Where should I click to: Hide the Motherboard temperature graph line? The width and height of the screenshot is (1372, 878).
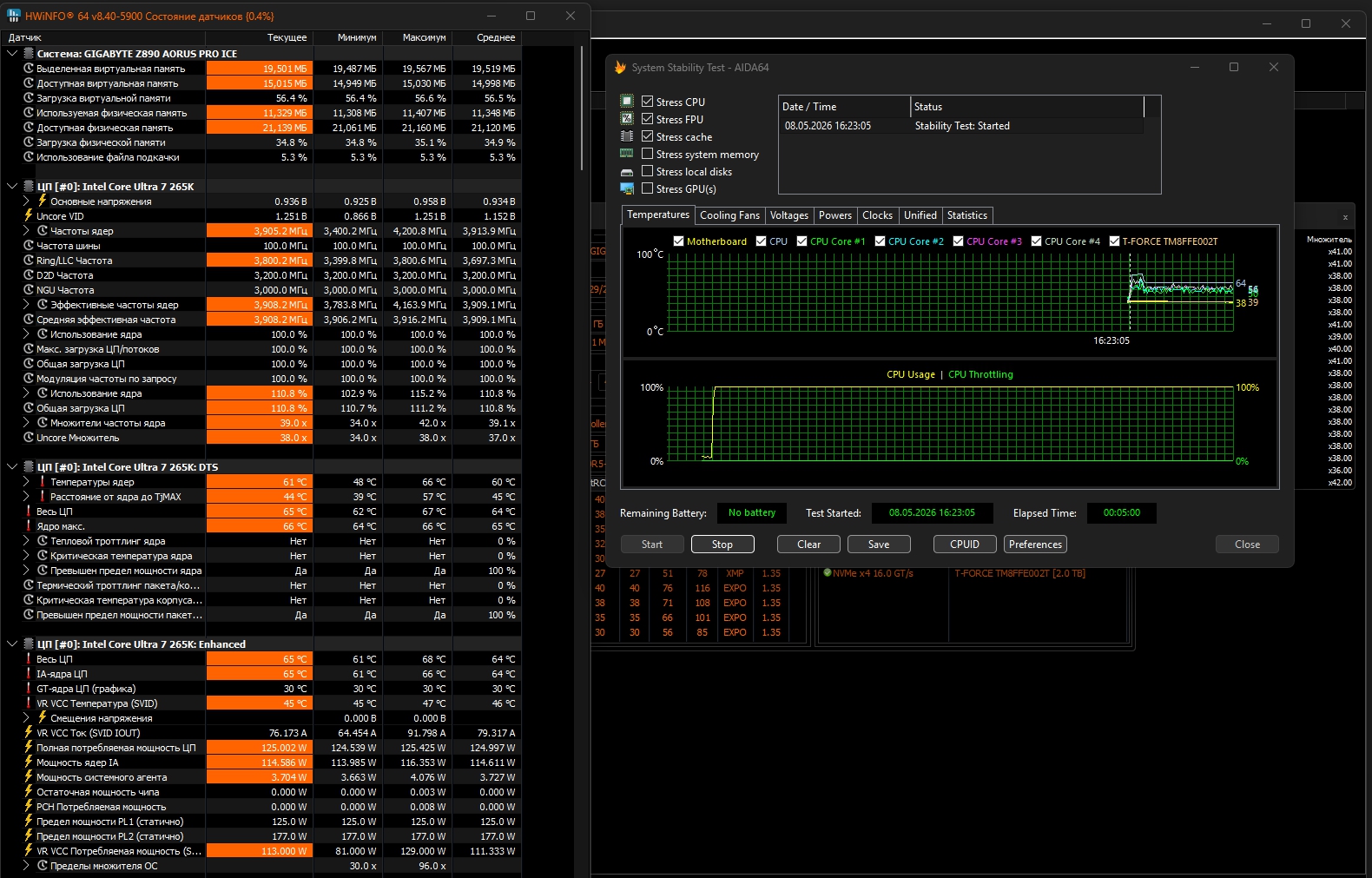click(679, 241)
